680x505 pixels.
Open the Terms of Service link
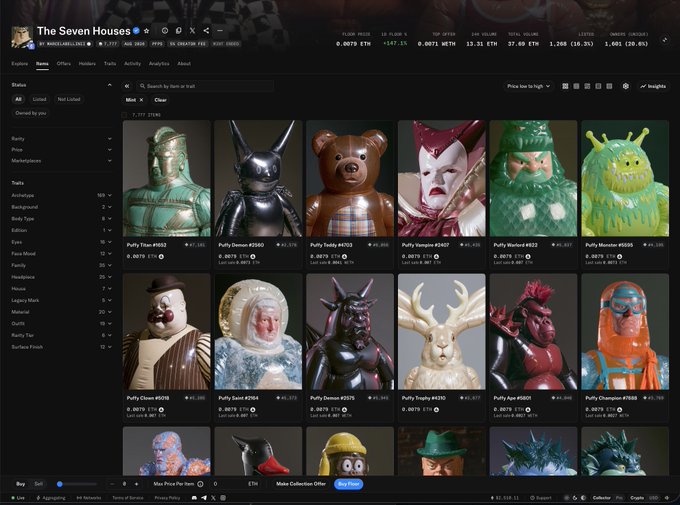coord(128,498)
